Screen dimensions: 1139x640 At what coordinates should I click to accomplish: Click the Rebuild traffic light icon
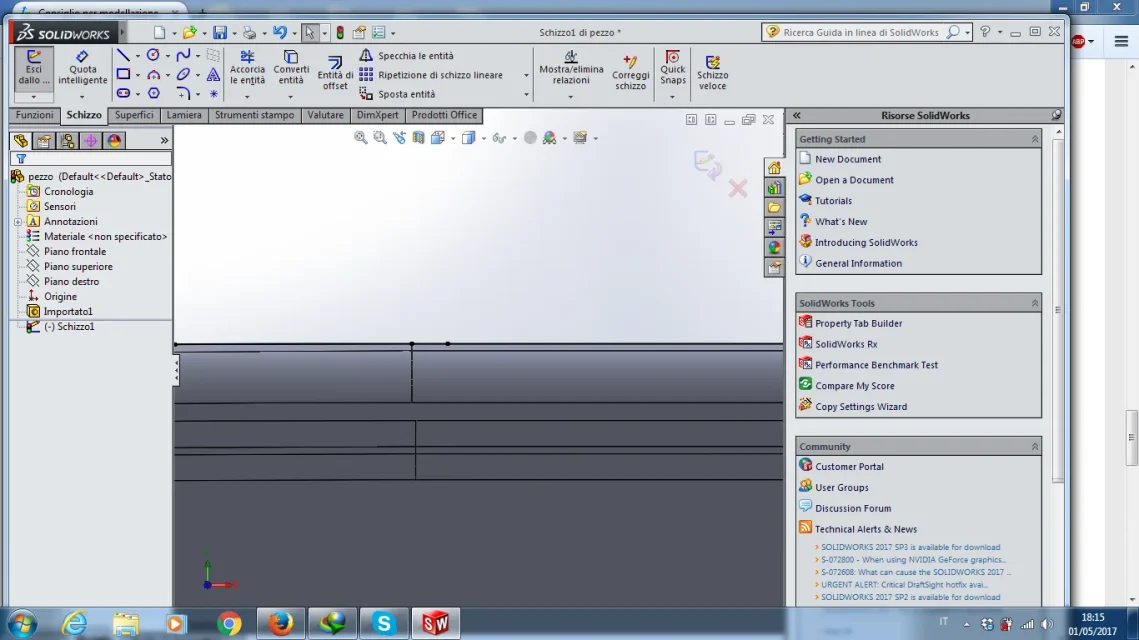pyautogui.click(x=339, y=32)
